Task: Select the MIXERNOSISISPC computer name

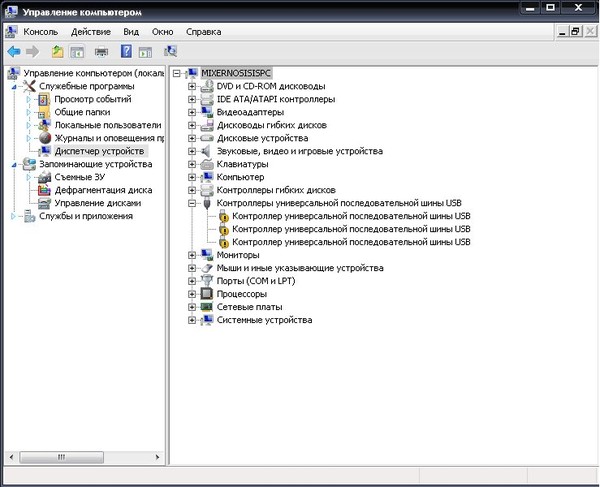Action: pos(236,73)
